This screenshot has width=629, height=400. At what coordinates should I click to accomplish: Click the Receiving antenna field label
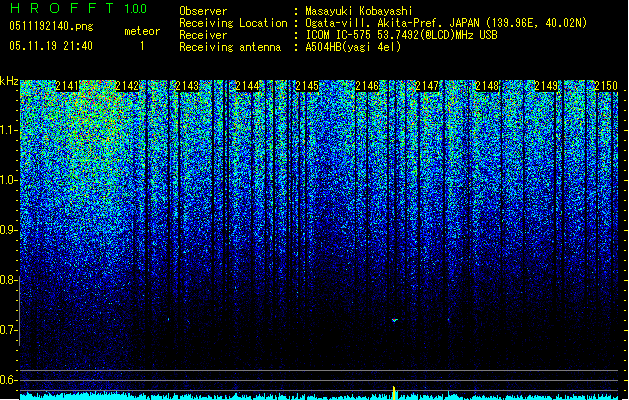[x=230, y=47]
